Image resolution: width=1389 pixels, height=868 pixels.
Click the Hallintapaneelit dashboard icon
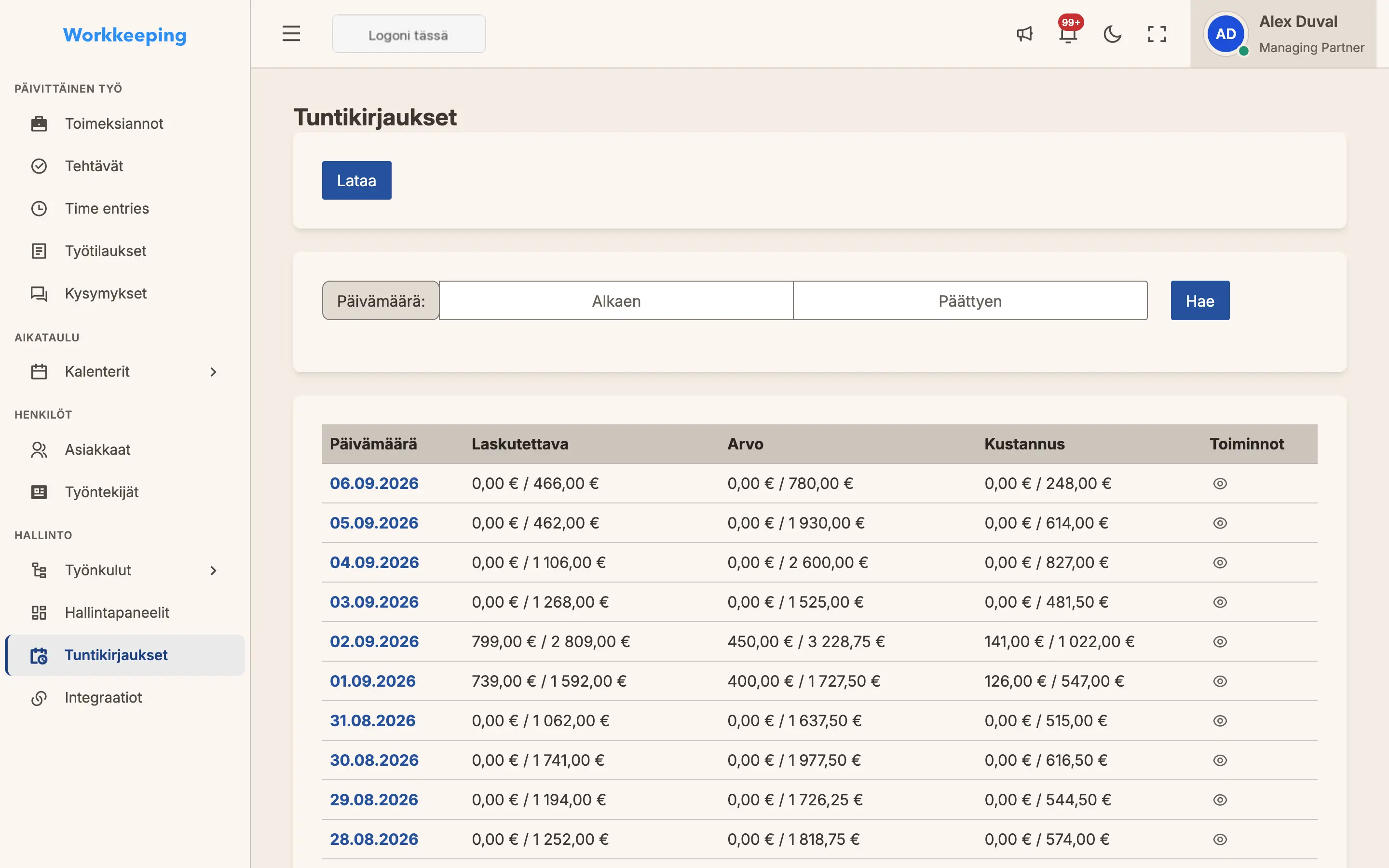pyautogui.click(x=39, y=612)
